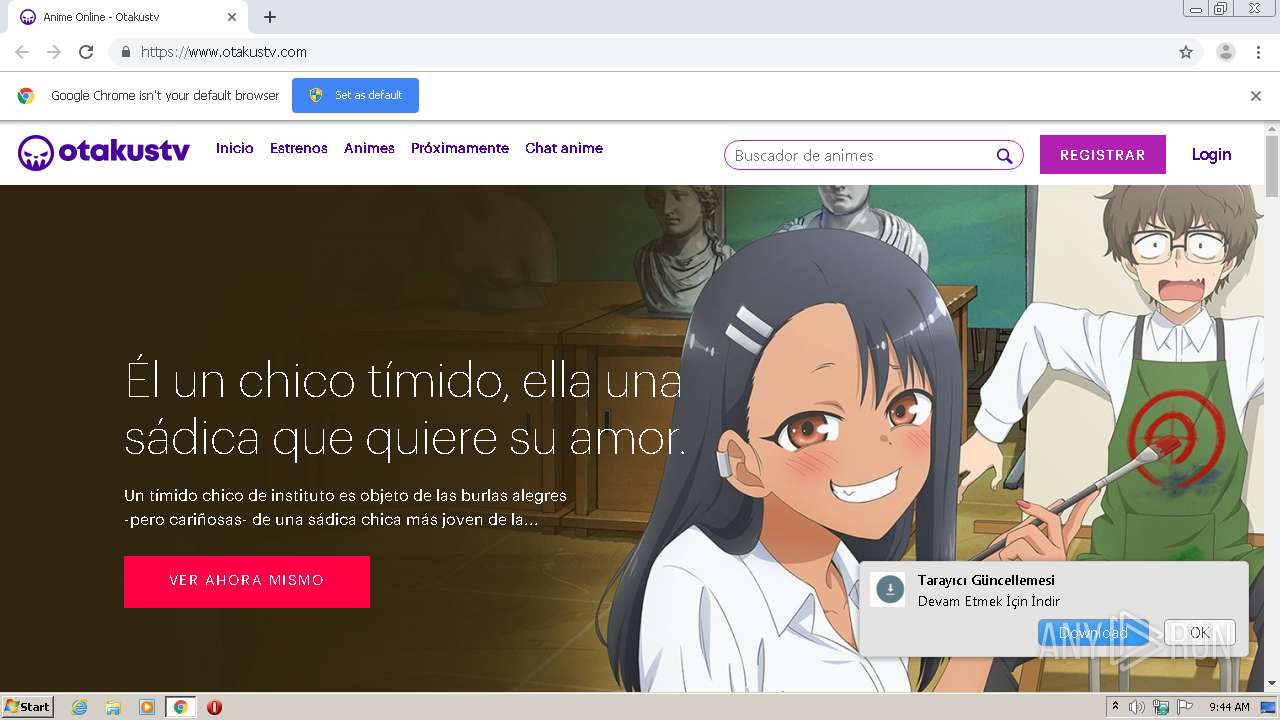The image size is (1280, 720).
Task: Click the Action Center flag icon
Action: tap(1185, 707)
